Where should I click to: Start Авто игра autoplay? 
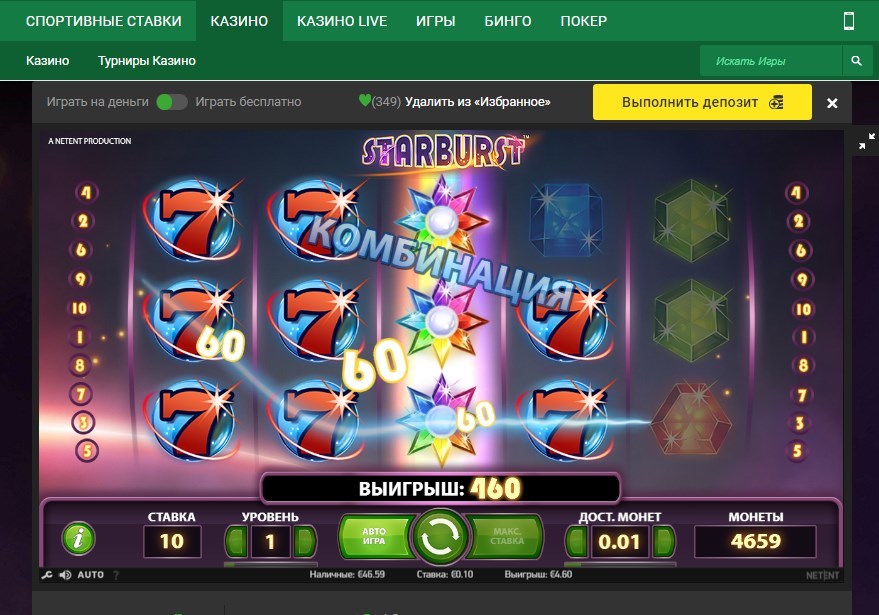(x=374, y=537)
